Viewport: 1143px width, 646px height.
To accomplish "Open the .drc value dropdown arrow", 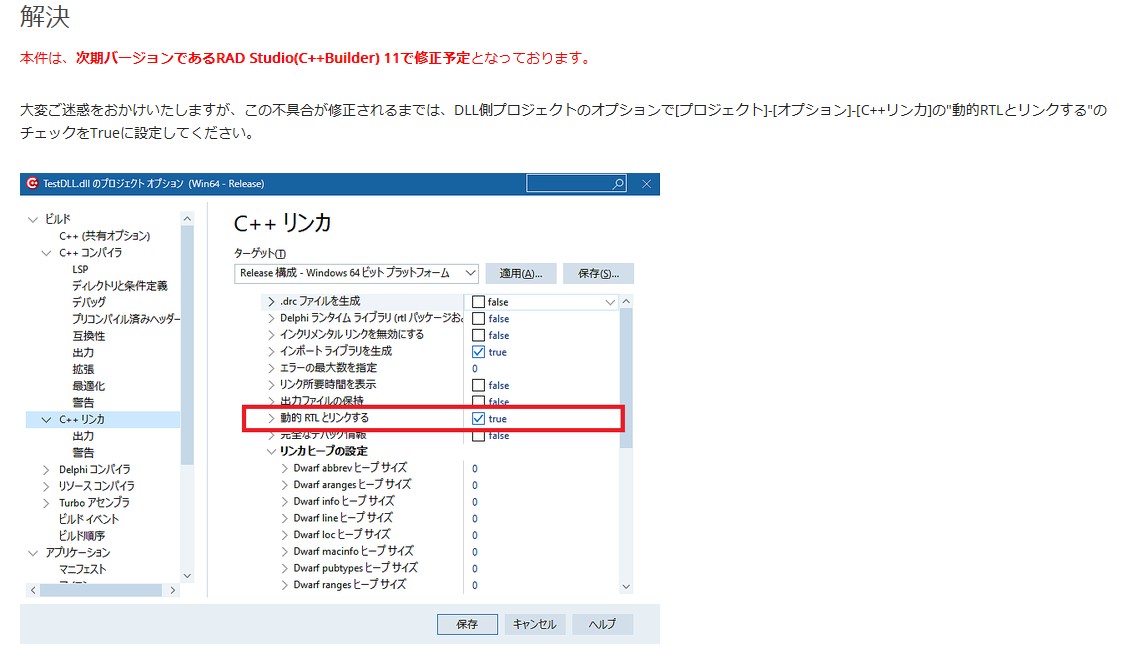I will pyautogui.click(x=610, y=302).
